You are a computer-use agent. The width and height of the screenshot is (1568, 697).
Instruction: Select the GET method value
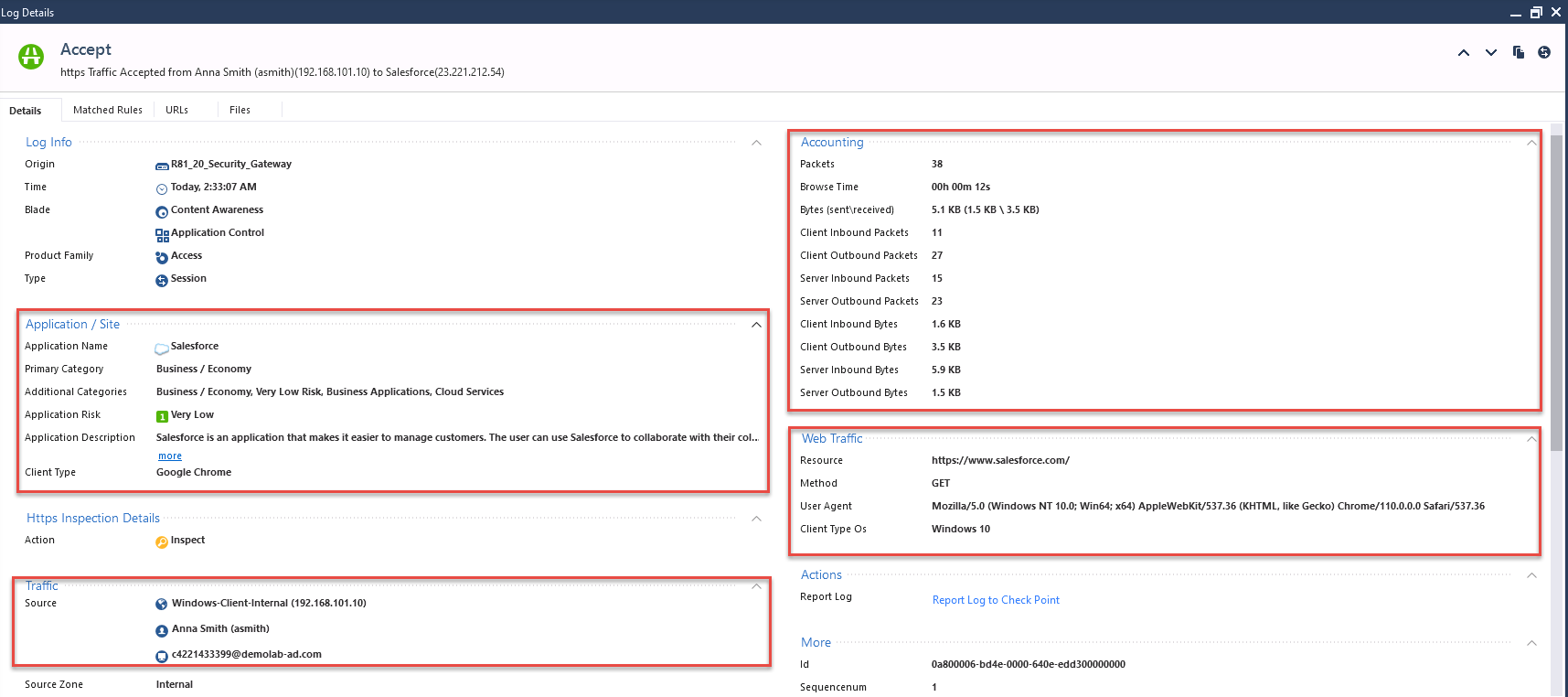(941, 483)
